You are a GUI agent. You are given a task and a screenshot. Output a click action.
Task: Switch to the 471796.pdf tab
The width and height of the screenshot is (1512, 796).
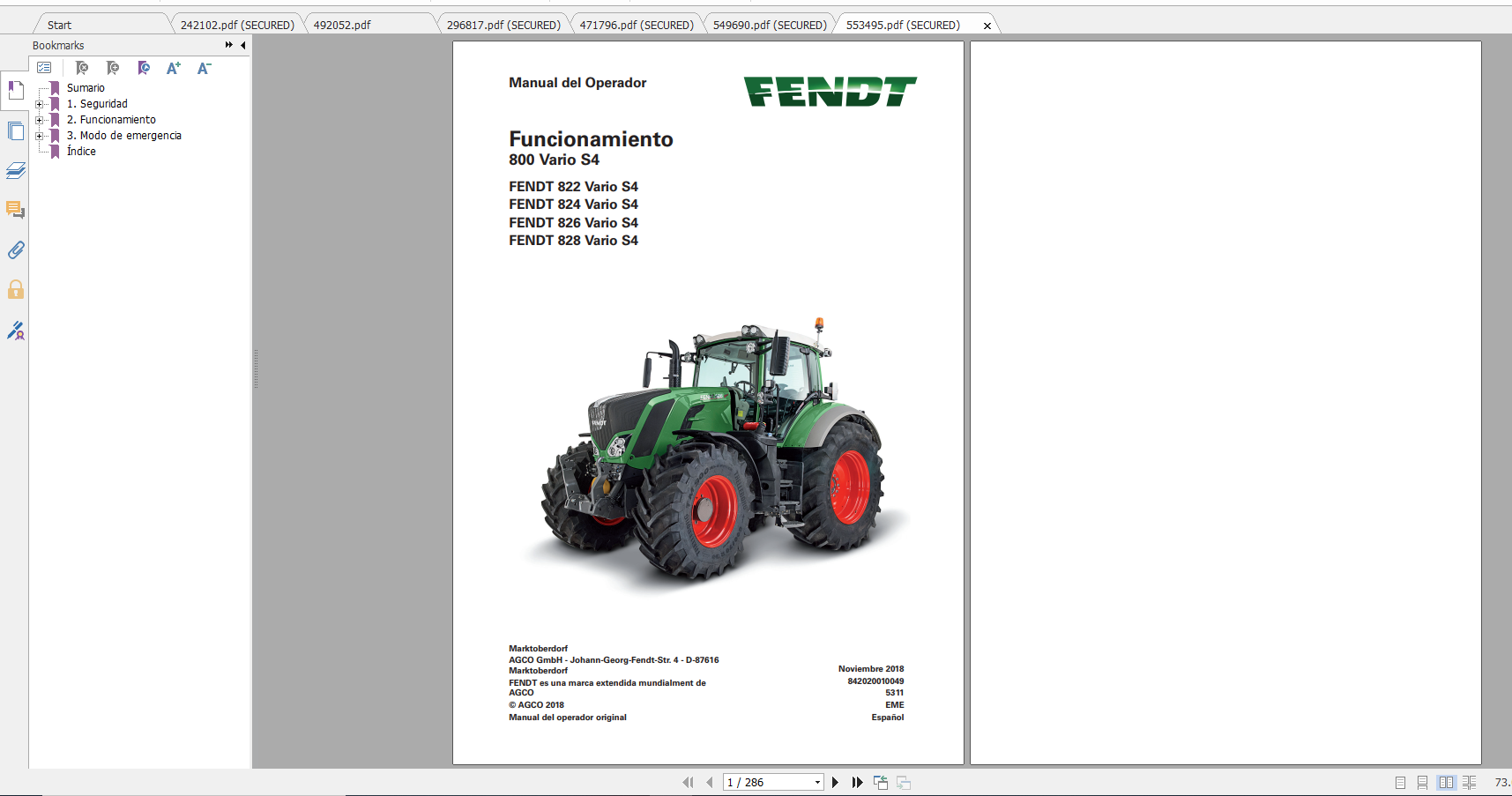click(x=637, y=25)
